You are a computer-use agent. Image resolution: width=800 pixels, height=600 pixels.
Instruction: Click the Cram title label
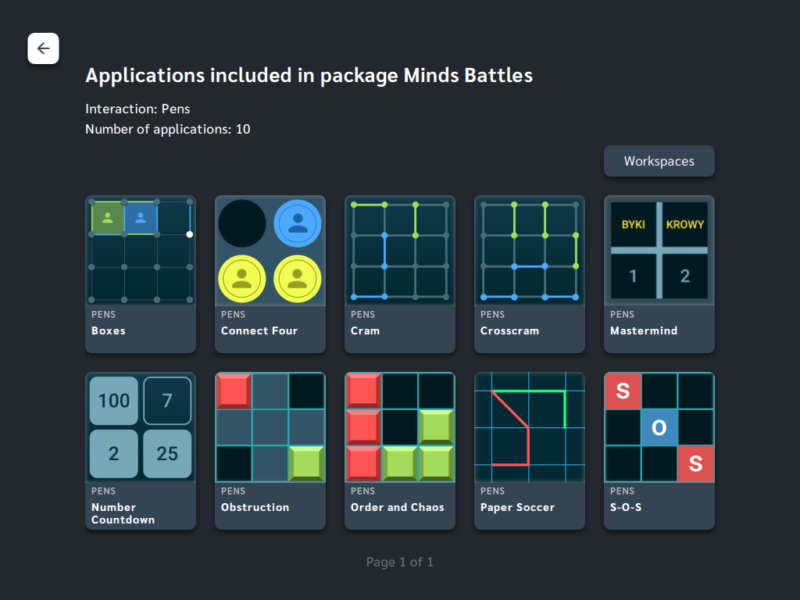coord(365,331)
